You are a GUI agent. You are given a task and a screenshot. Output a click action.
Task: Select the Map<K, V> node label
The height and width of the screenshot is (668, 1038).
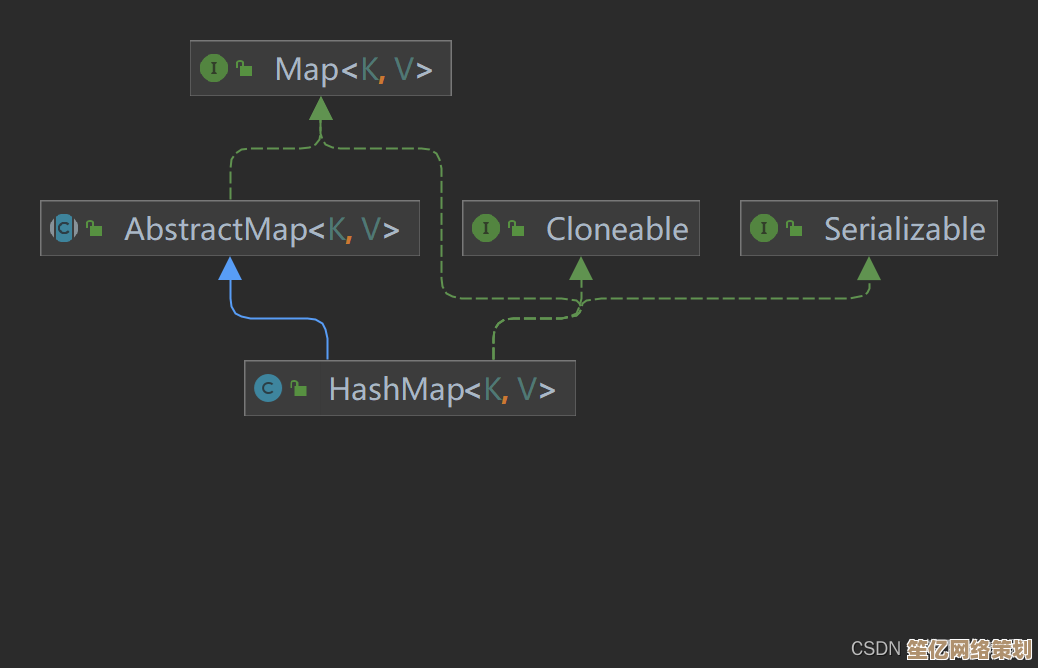pyautogui.click(x=353, y=69)
